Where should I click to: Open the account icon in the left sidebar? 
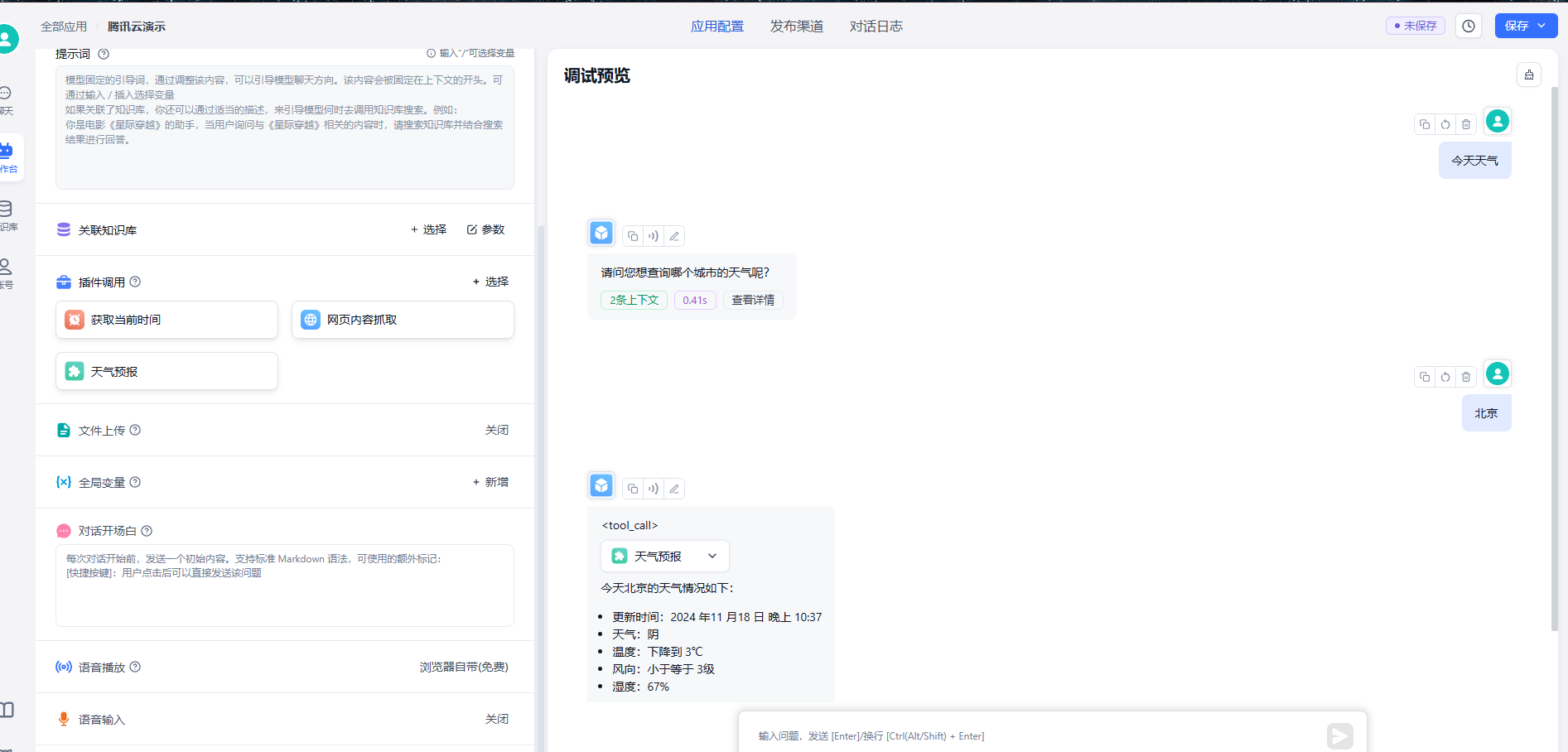[7, 272]
